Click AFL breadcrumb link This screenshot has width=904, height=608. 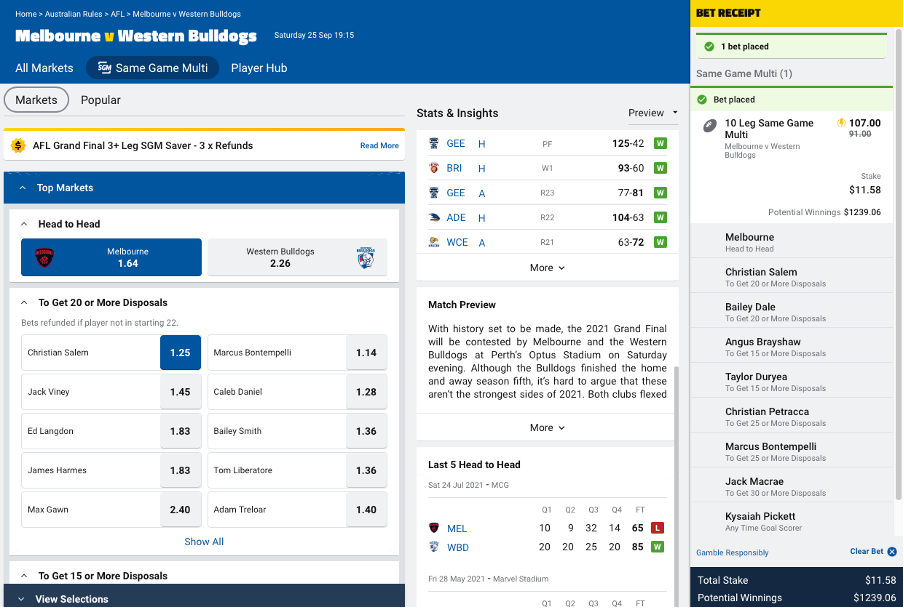(118, 14)
